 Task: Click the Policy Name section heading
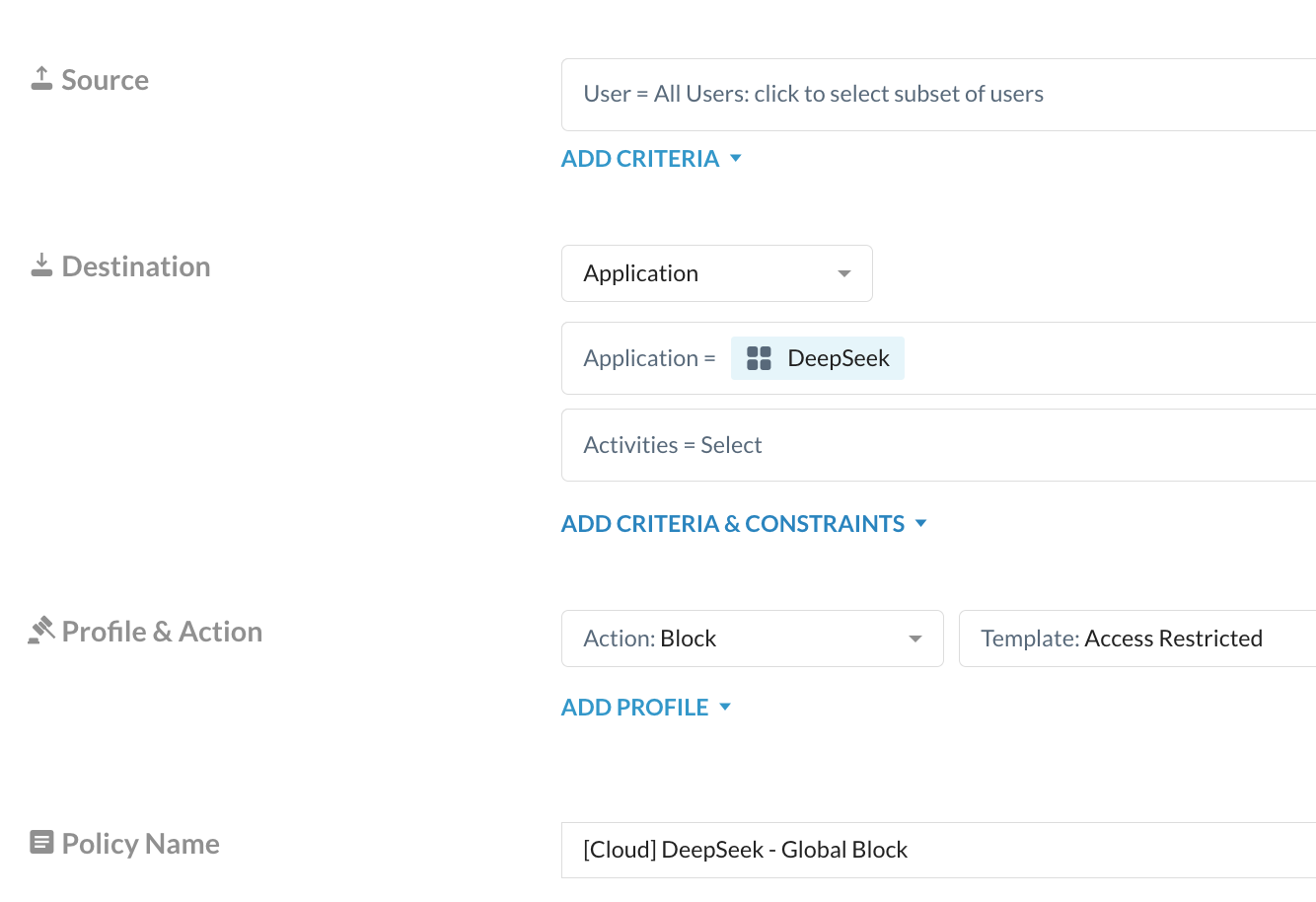pos(140,844)
